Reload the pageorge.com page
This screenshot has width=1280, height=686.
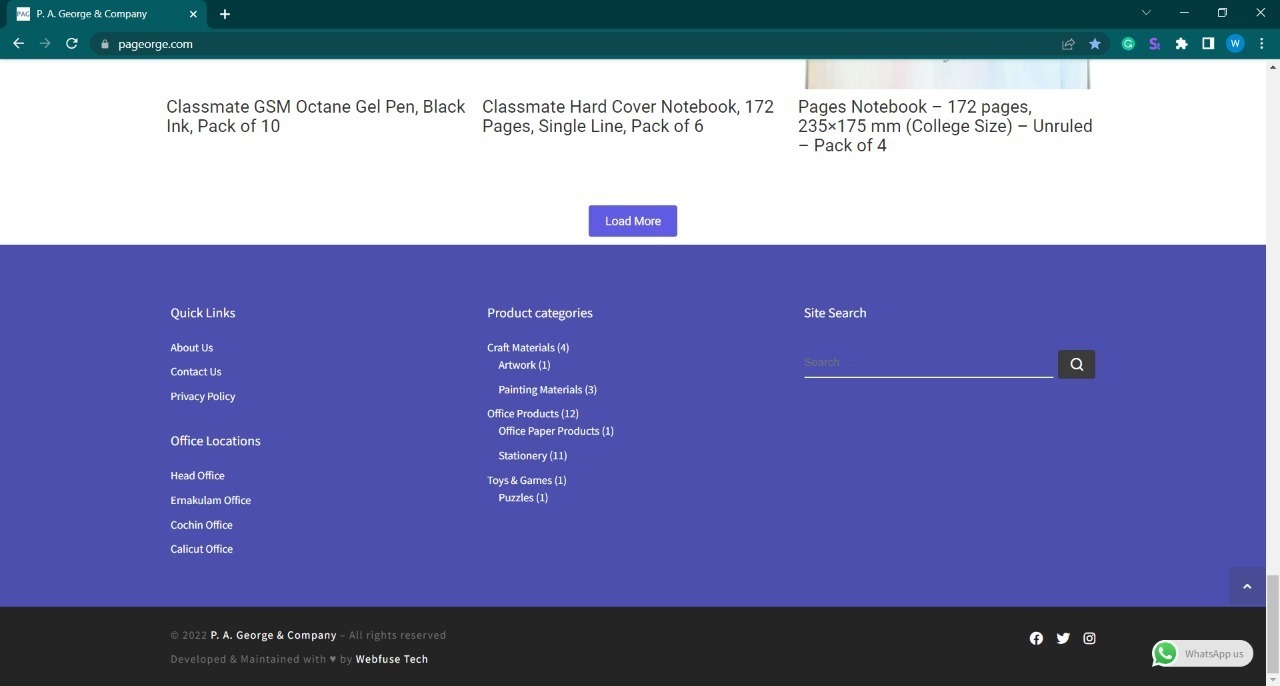tap(72, 44)
